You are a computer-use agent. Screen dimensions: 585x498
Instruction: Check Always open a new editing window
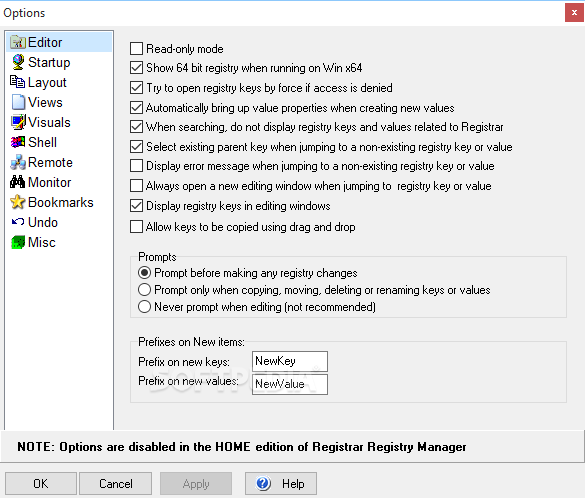(137, 186)
